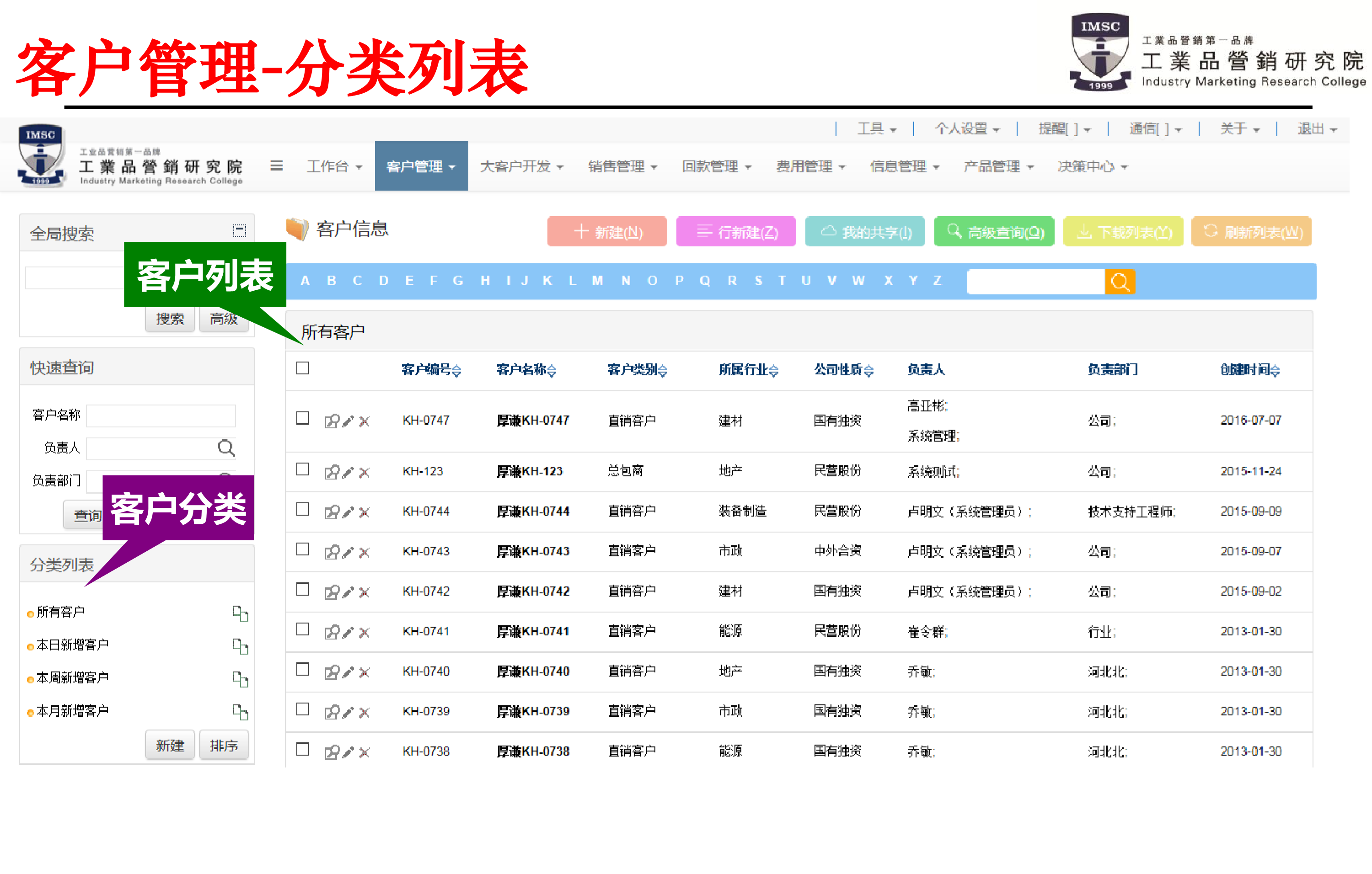Check the checkbox for row KH-0742
Image resolution: width=1372 pixels, height=874 pixels.
coord(303,590)
